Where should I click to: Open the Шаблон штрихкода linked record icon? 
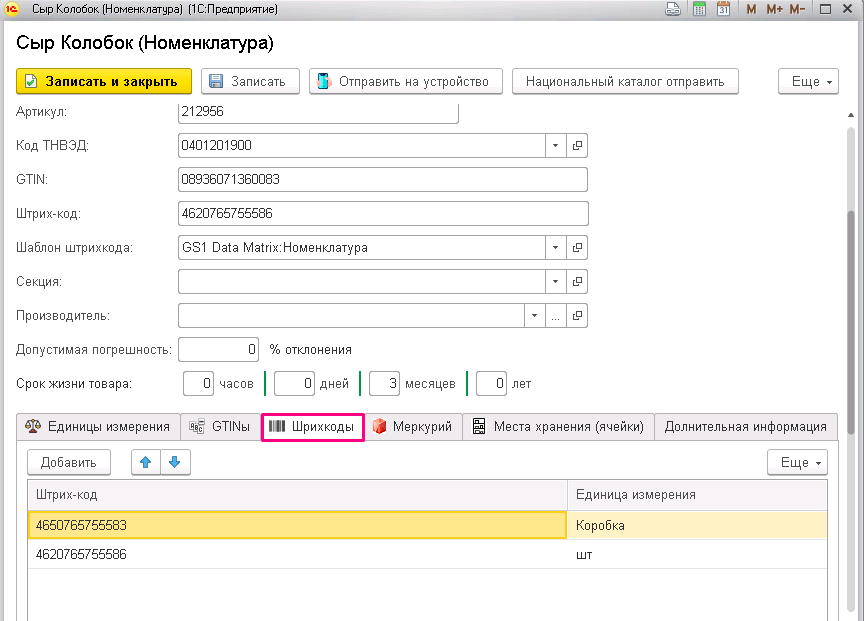click(577, 247)
